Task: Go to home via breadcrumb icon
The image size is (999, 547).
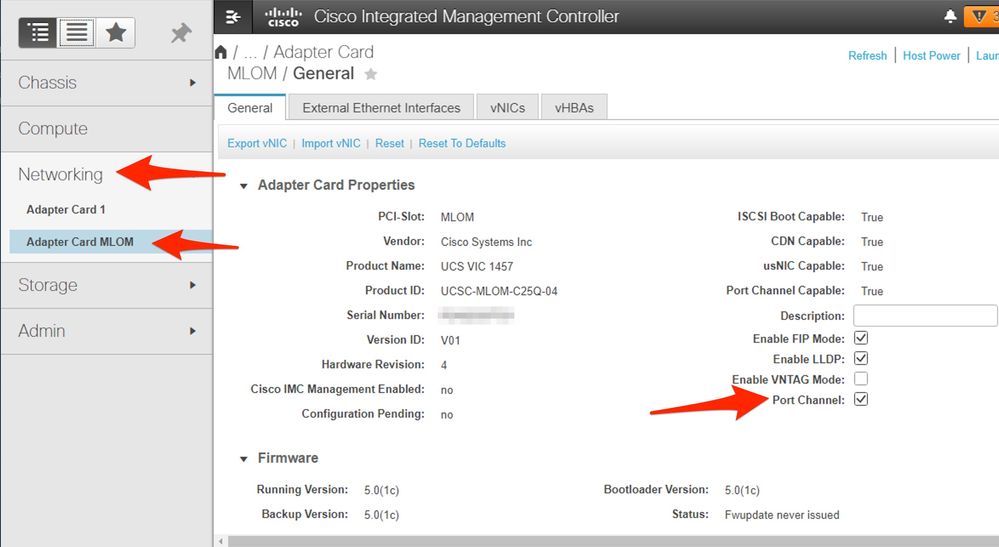Action: [x=221, y=52]
